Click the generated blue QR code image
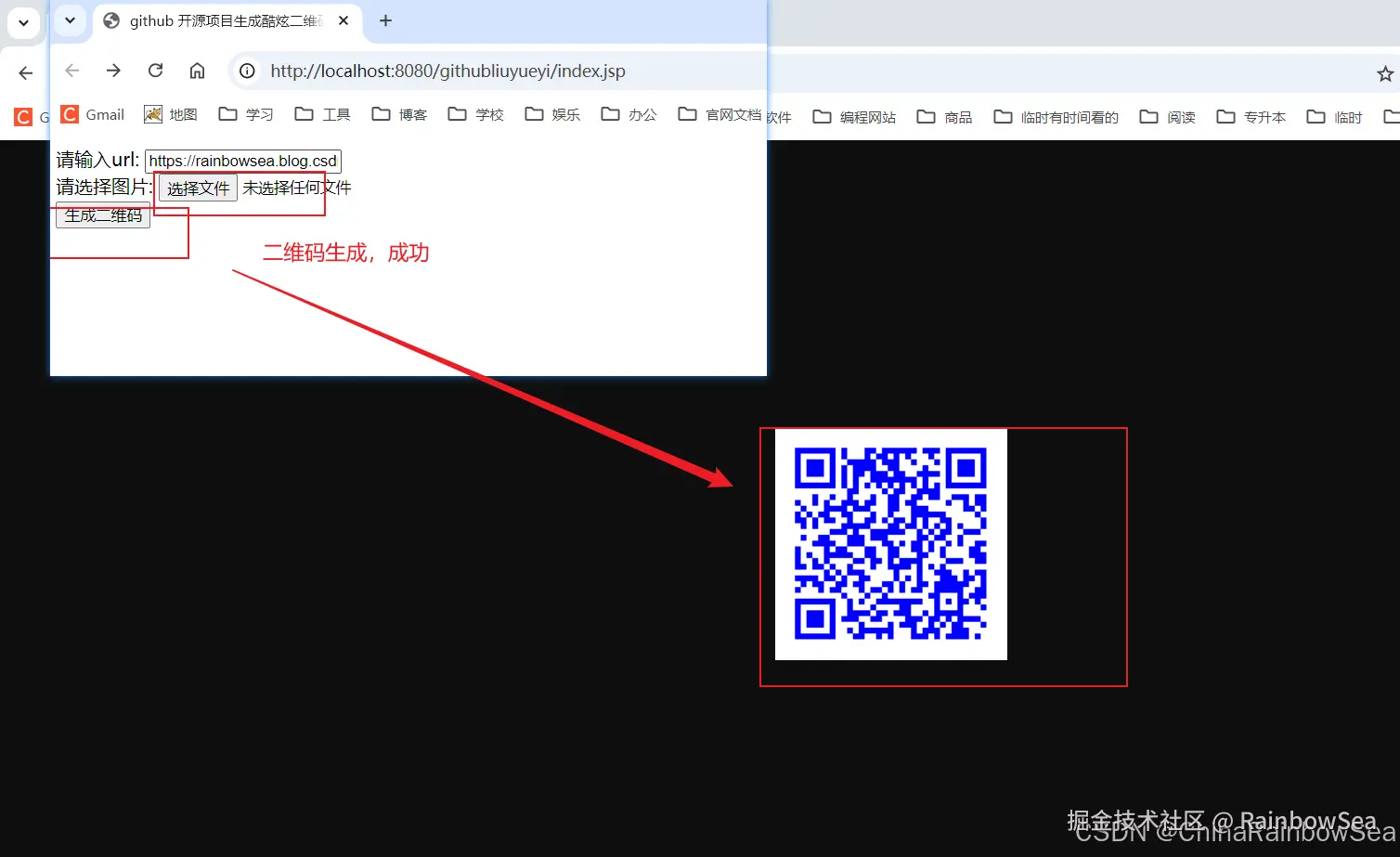 891,544
